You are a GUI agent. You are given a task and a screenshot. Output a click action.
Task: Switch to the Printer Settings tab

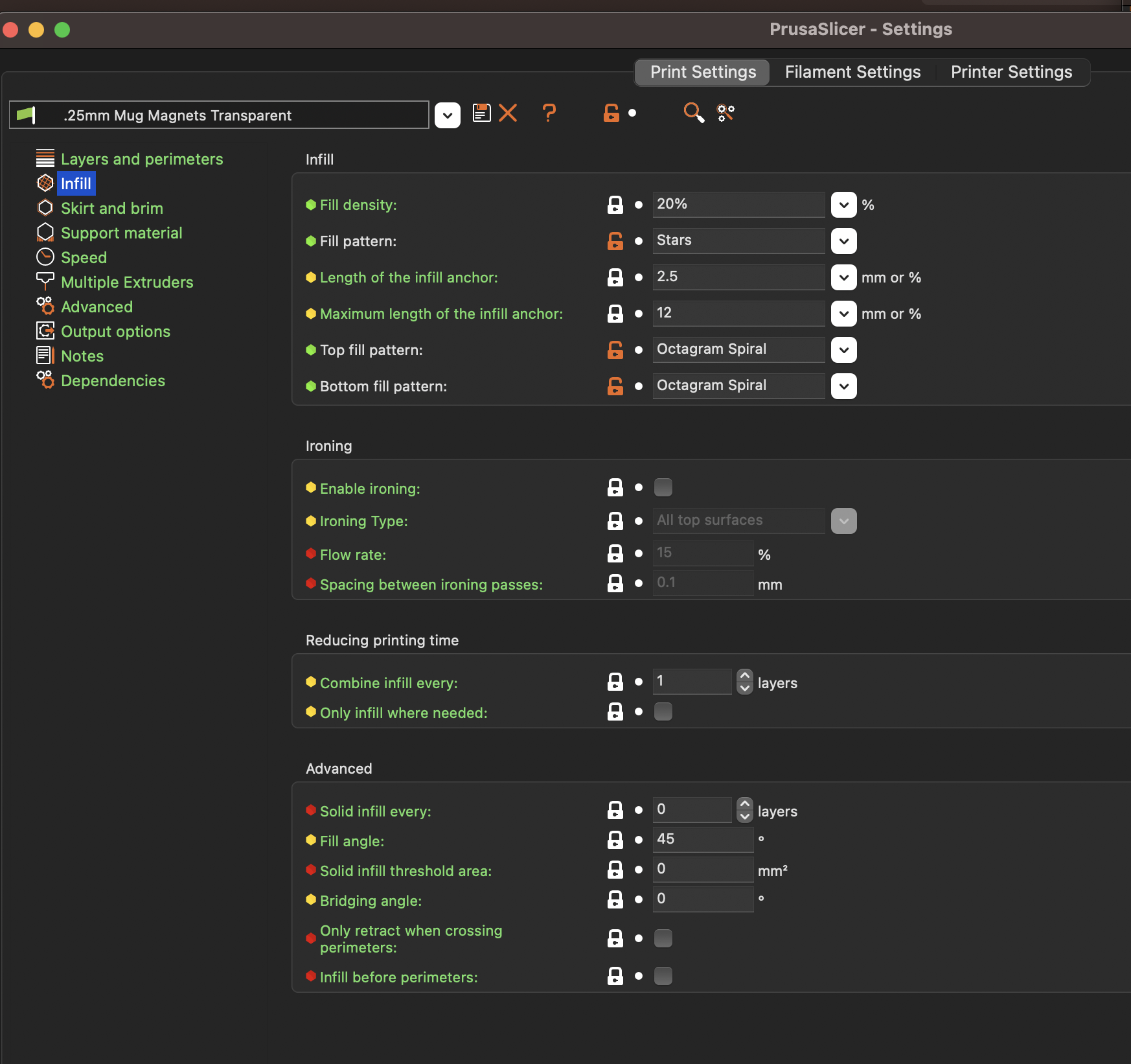pyautogui.click(x=1011, y=72)
